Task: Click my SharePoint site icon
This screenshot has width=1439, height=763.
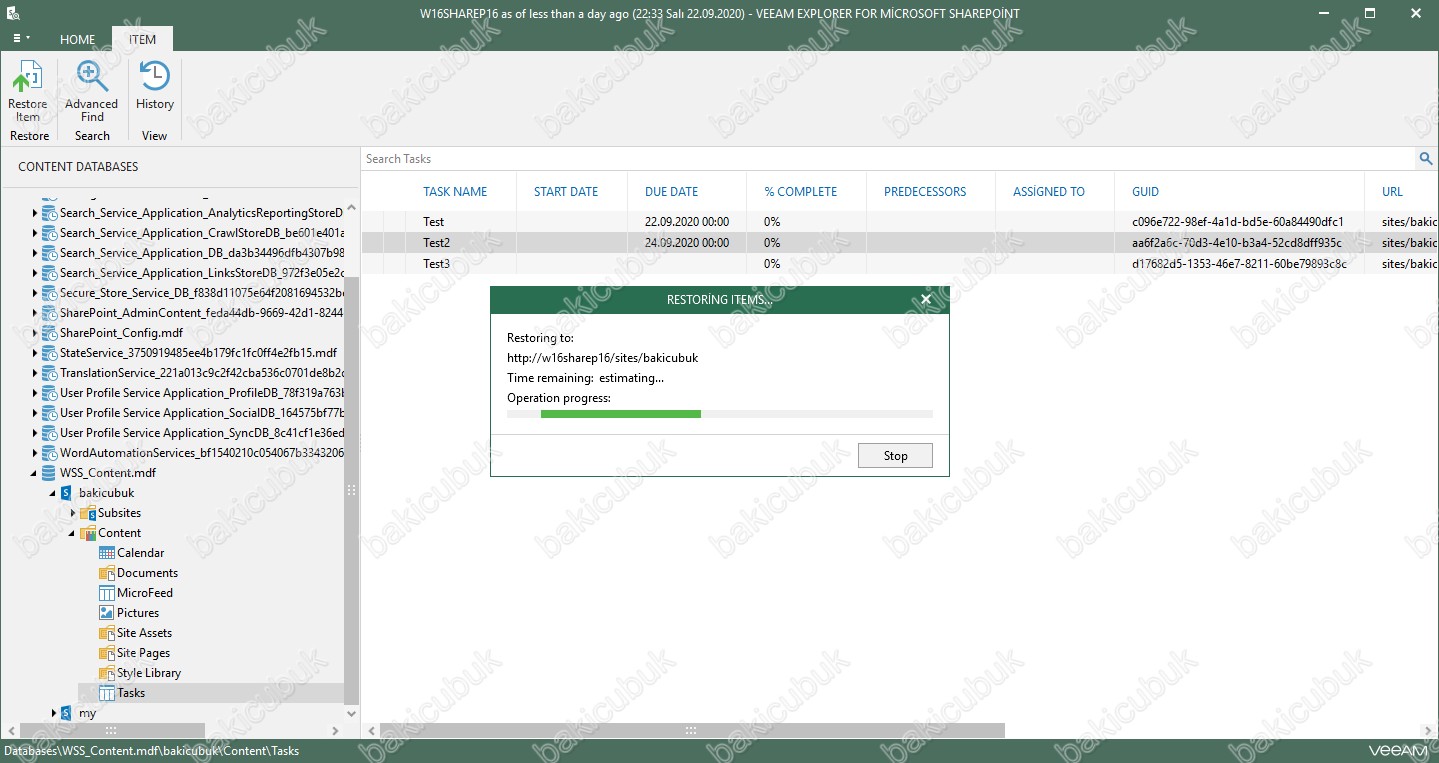Action: [67, 713]
